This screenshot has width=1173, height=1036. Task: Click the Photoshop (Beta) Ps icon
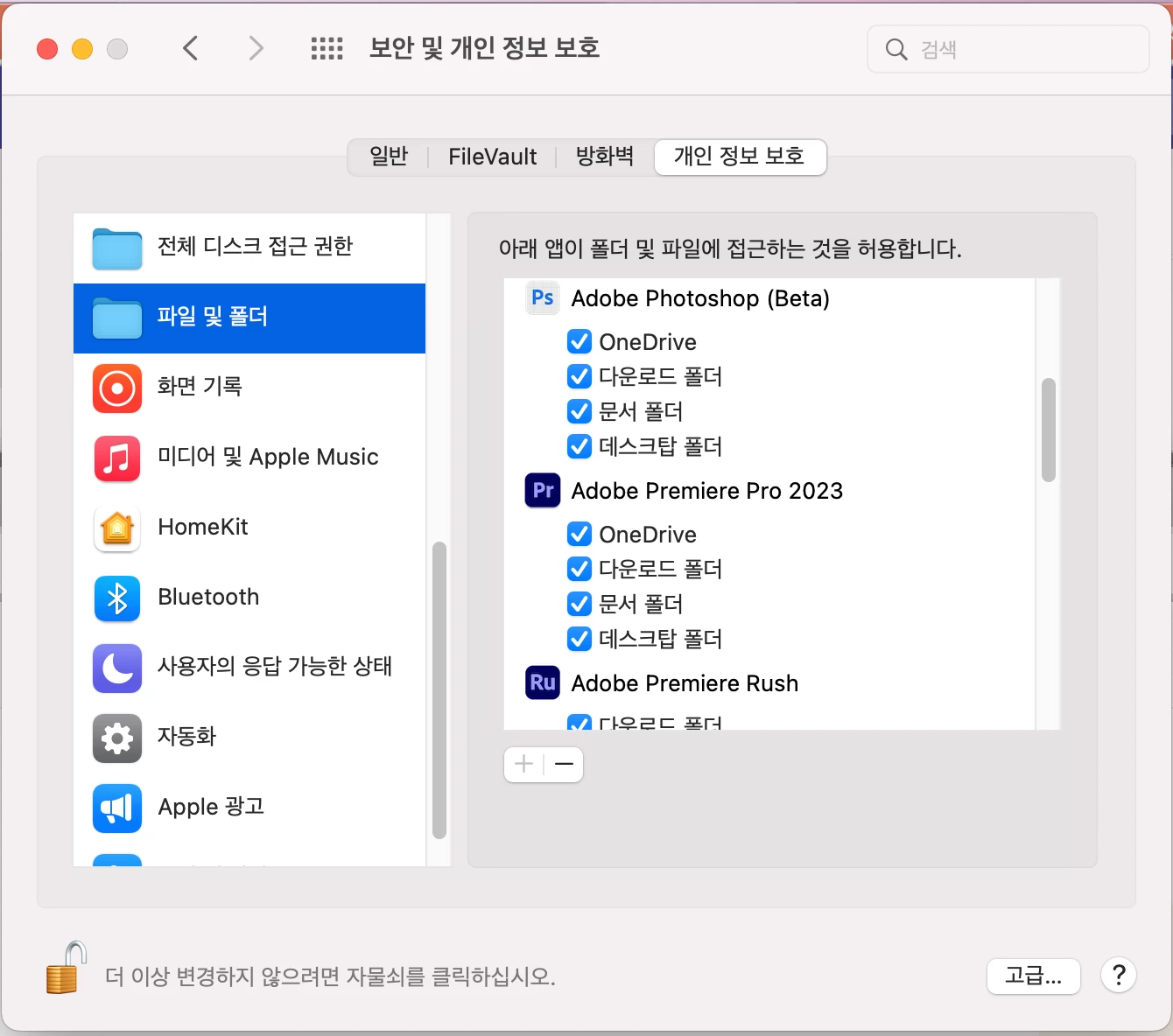pos(543,298)
